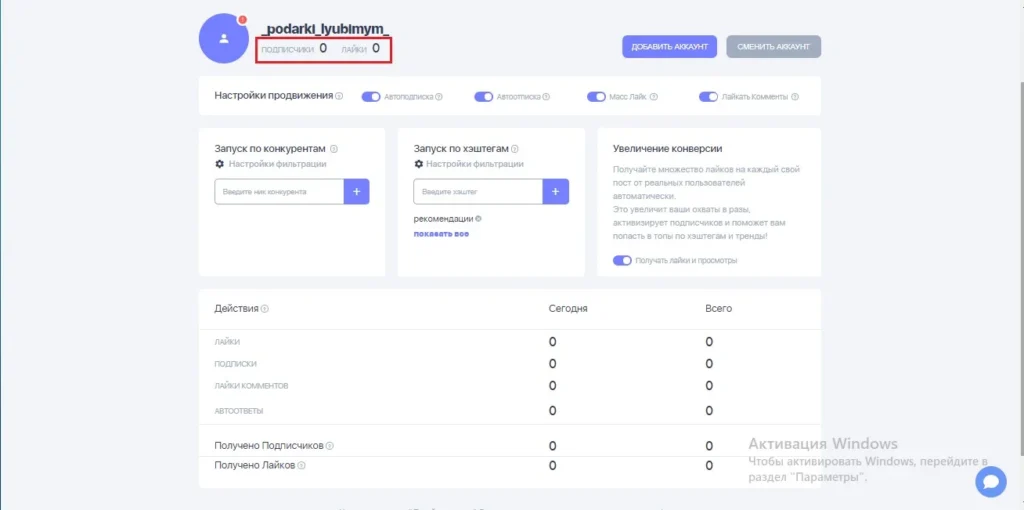
Task: Click info icon next to рекомендации
Action: tap(478, 219)
